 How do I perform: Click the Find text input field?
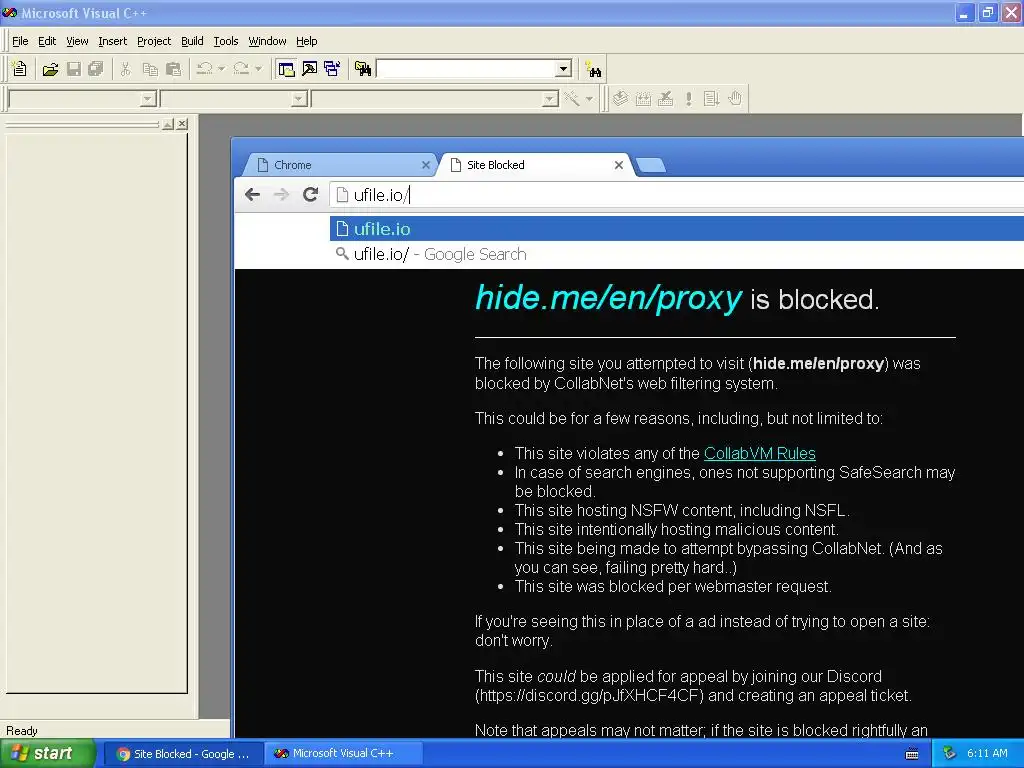(466, 69)
